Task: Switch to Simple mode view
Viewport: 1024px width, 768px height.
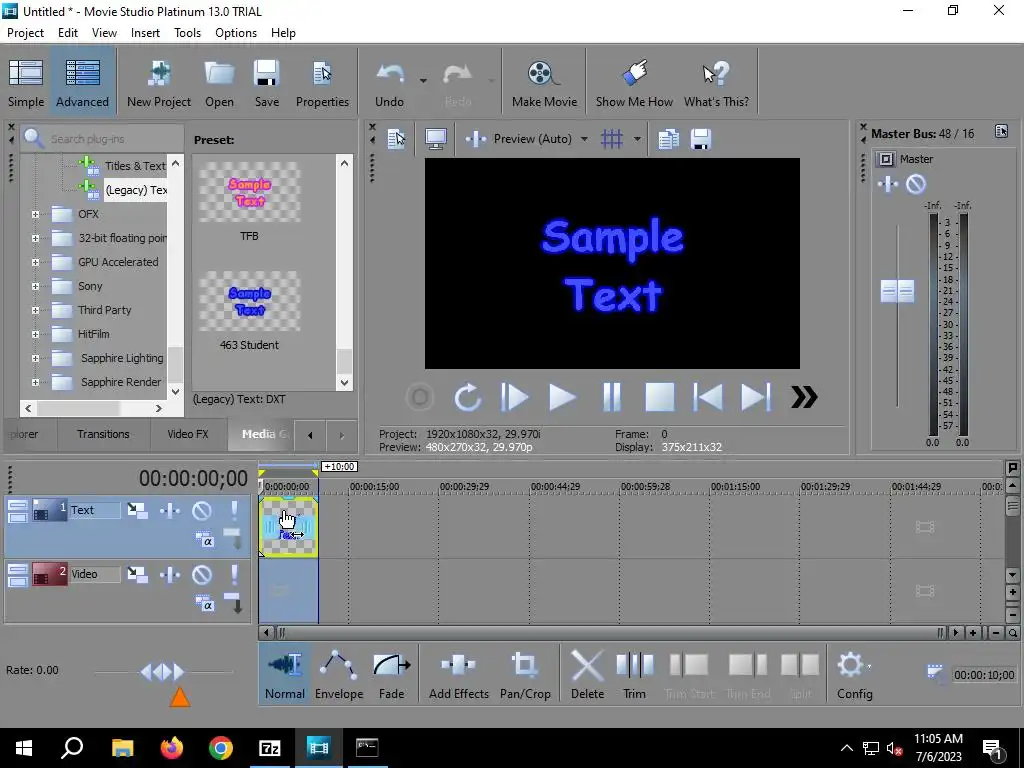Action: (26, 83)
